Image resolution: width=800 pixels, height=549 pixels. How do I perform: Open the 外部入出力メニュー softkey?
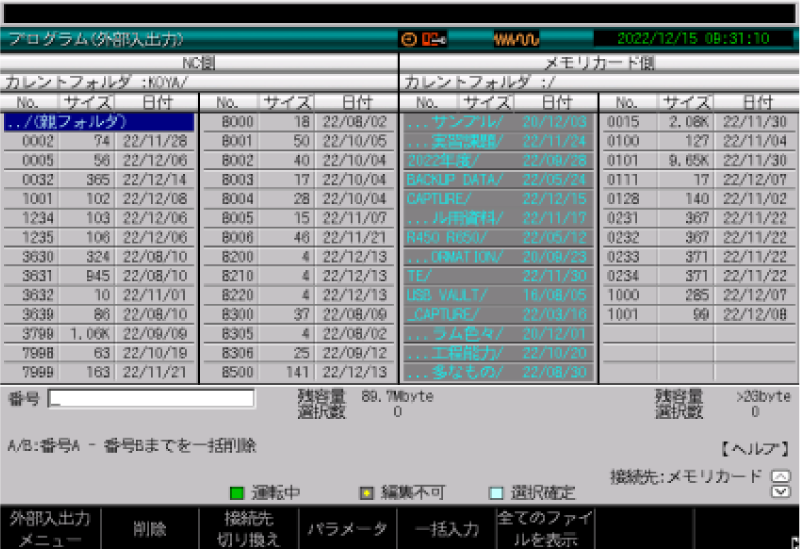pos(50,528)
